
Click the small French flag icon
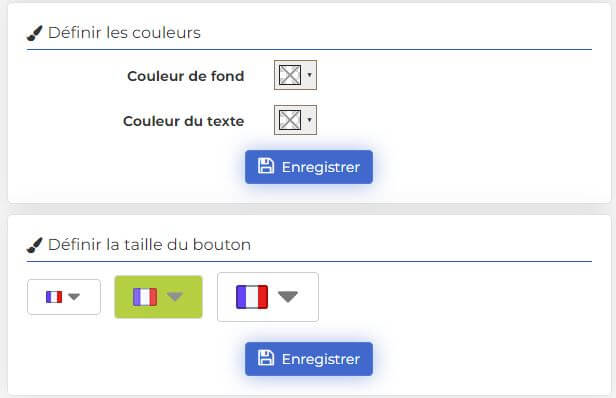point(54,297)
